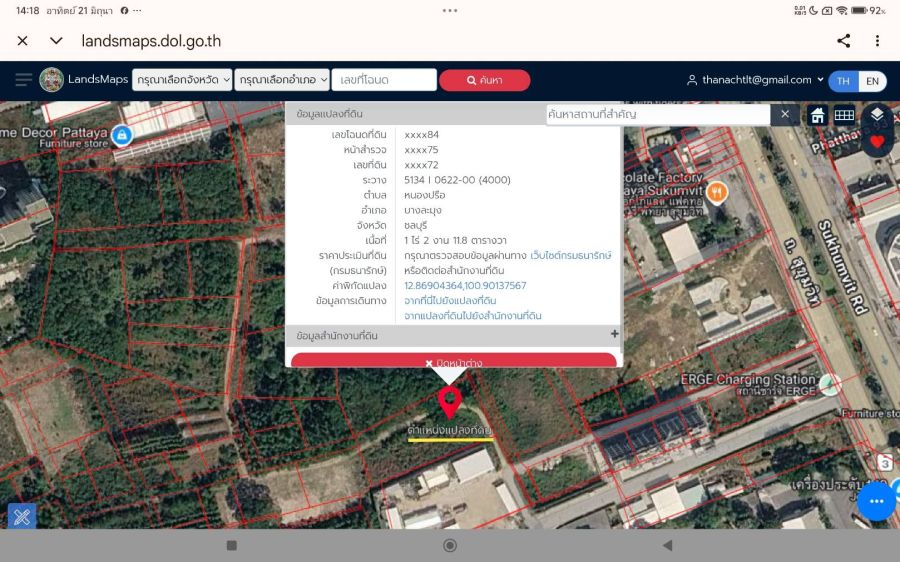Image resolution: width=900 pixels, height=562 pixels.
Task: Click the red ค้นหา search button
Action: [484, 80]
